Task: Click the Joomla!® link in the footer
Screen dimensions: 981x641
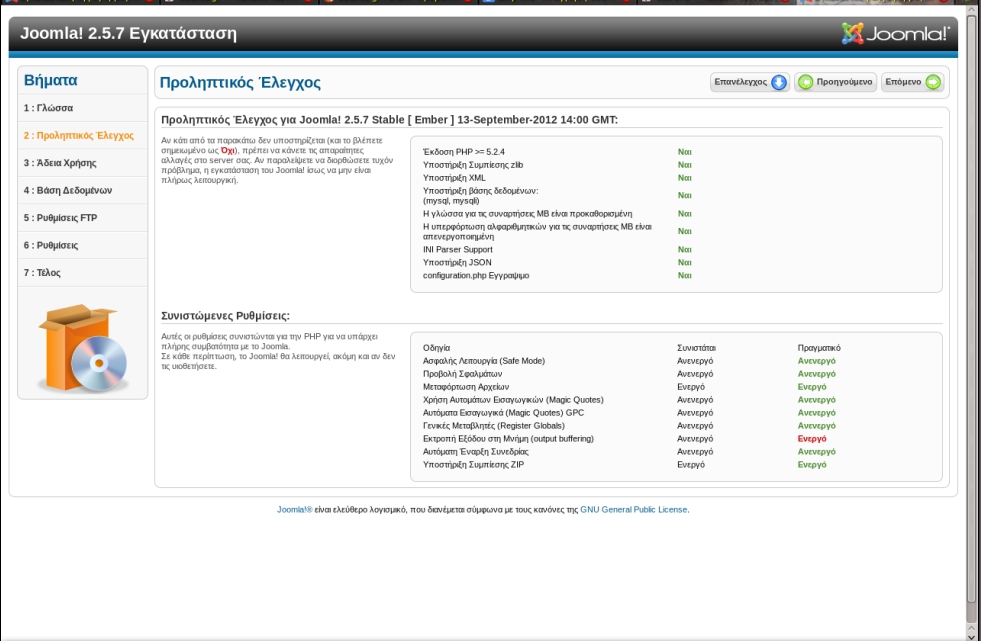Action: tap(295, 509)
